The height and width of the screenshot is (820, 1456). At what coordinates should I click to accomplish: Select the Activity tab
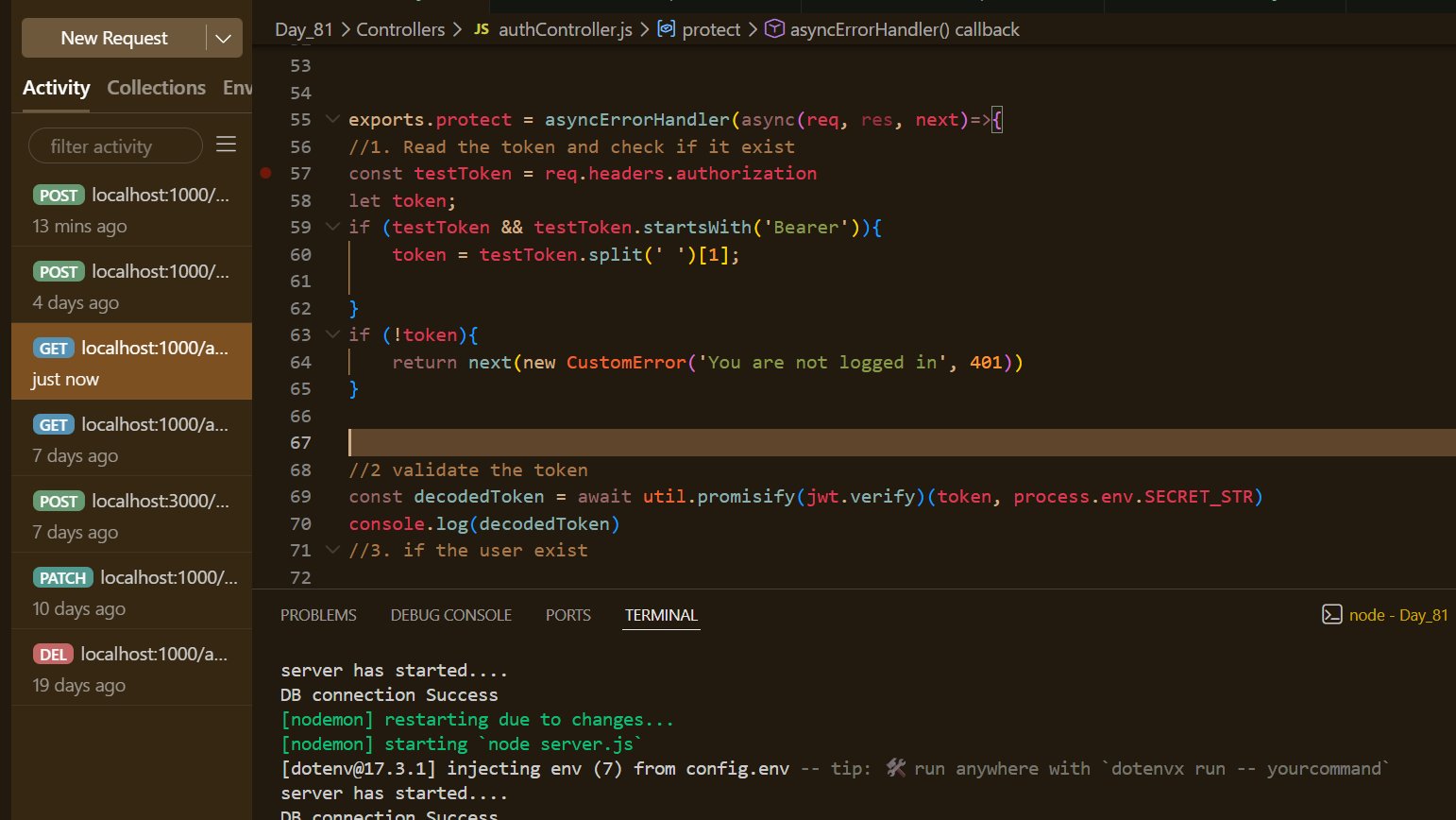point(56,88)
